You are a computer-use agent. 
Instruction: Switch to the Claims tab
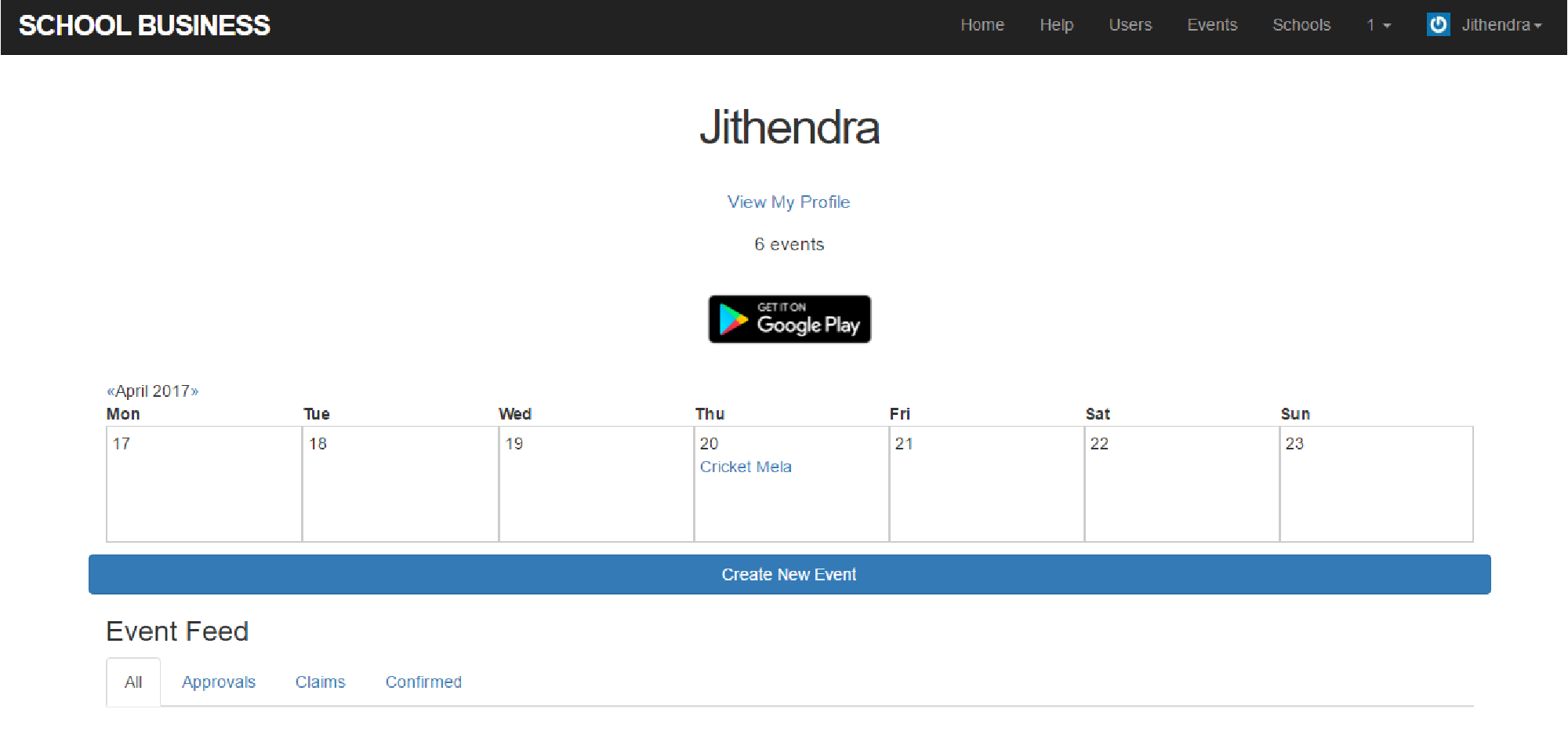click(320, 682)
